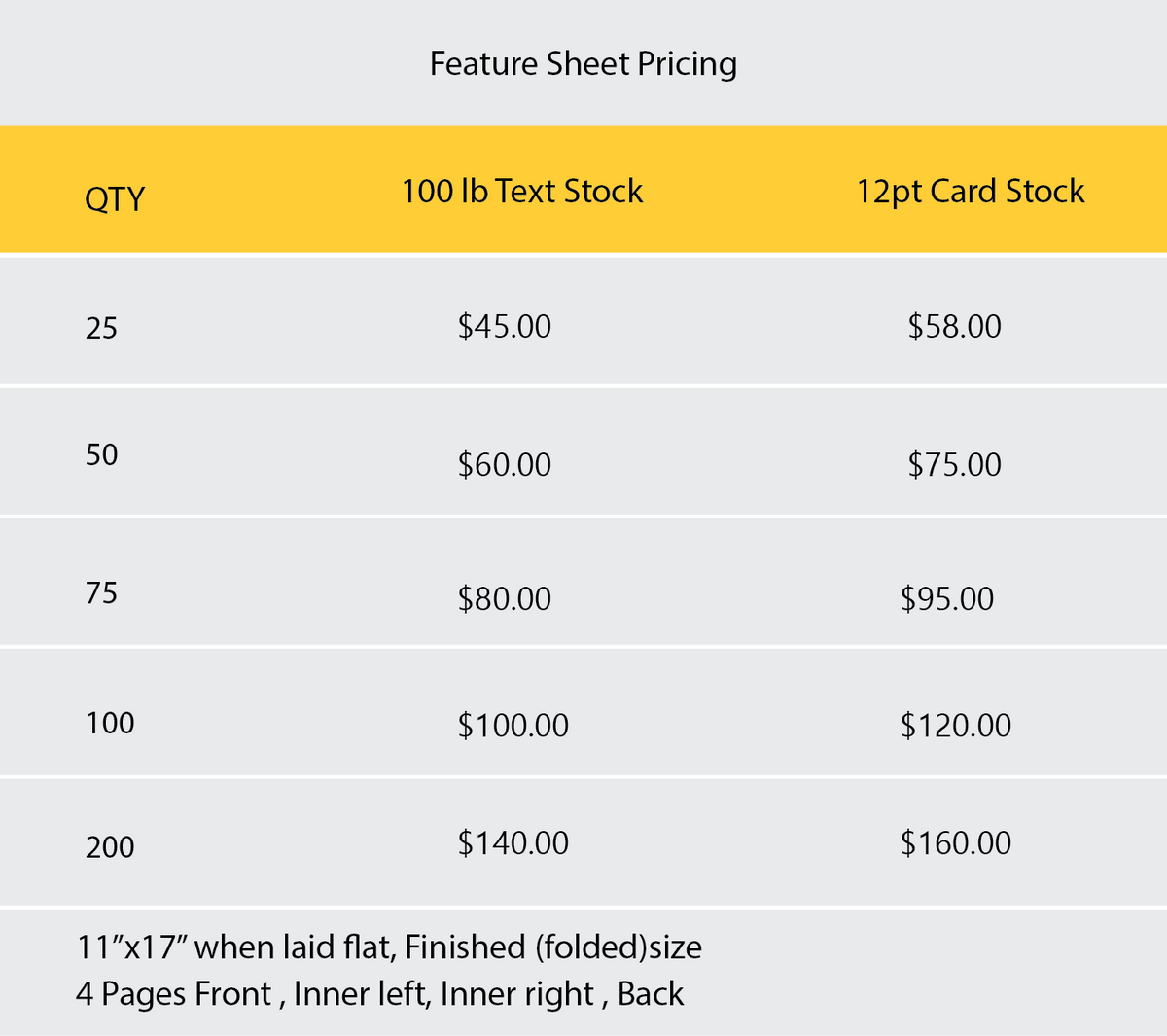
Task: Click the $120.00 card stock price
Action: 956,726
